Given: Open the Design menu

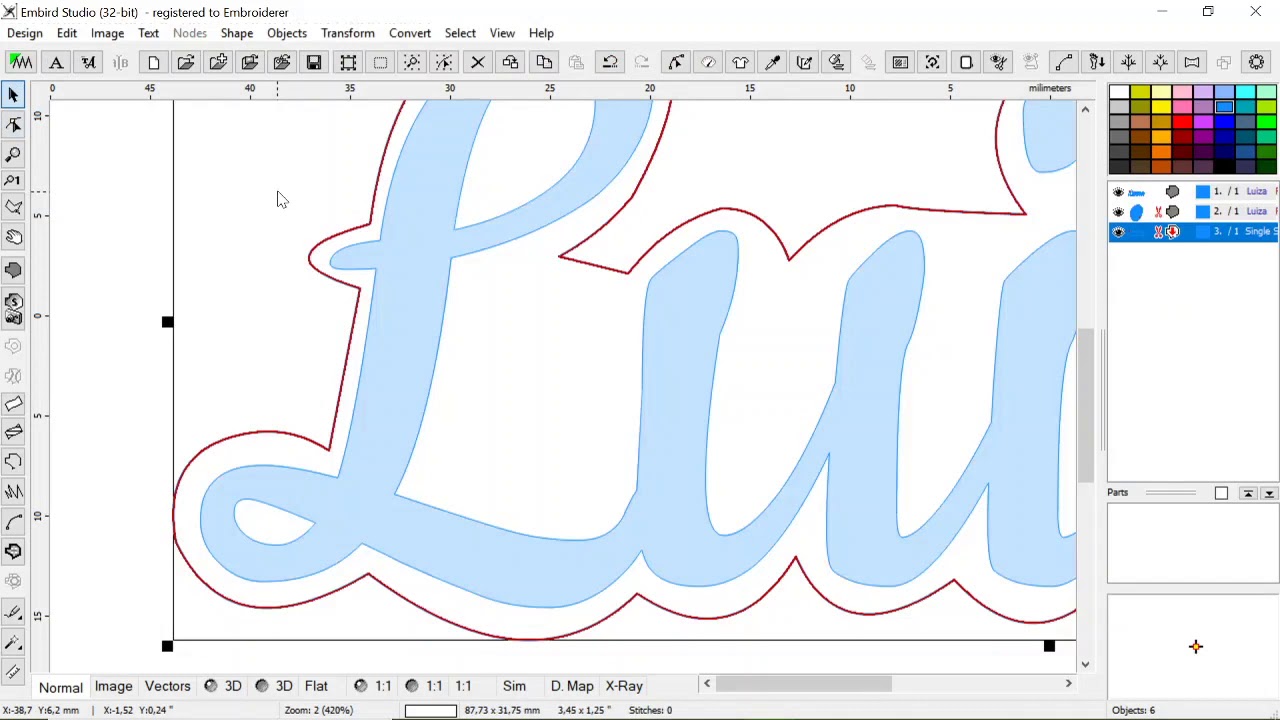Looking at the screenshot, I should [25, 33].
